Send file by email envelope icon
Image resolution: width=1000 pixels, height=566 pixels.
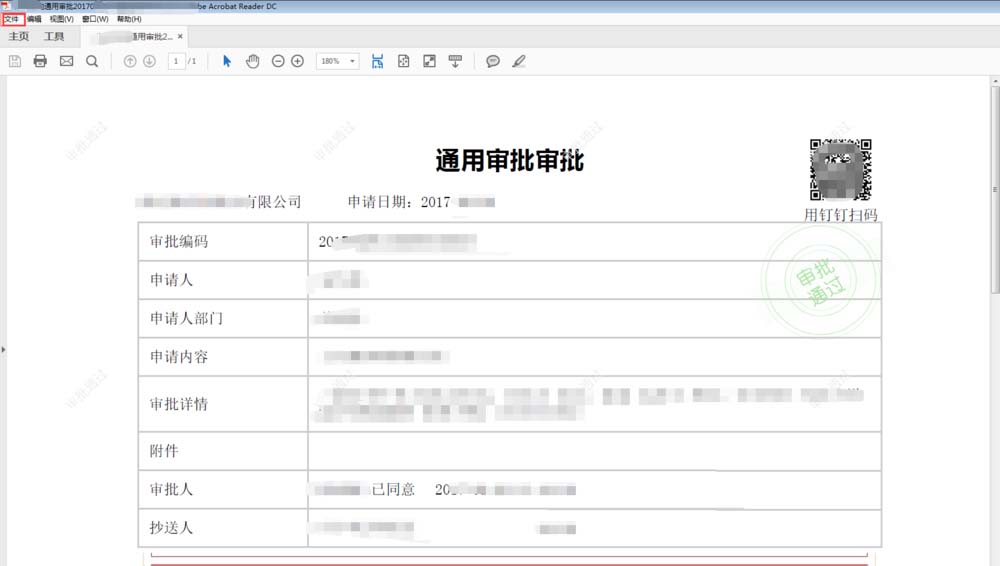(x=66, y=61)
